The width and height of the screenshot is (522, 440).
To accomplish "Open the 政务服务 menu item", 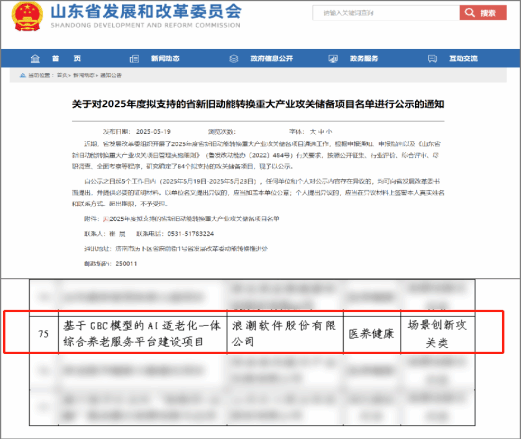I will 364,59.
